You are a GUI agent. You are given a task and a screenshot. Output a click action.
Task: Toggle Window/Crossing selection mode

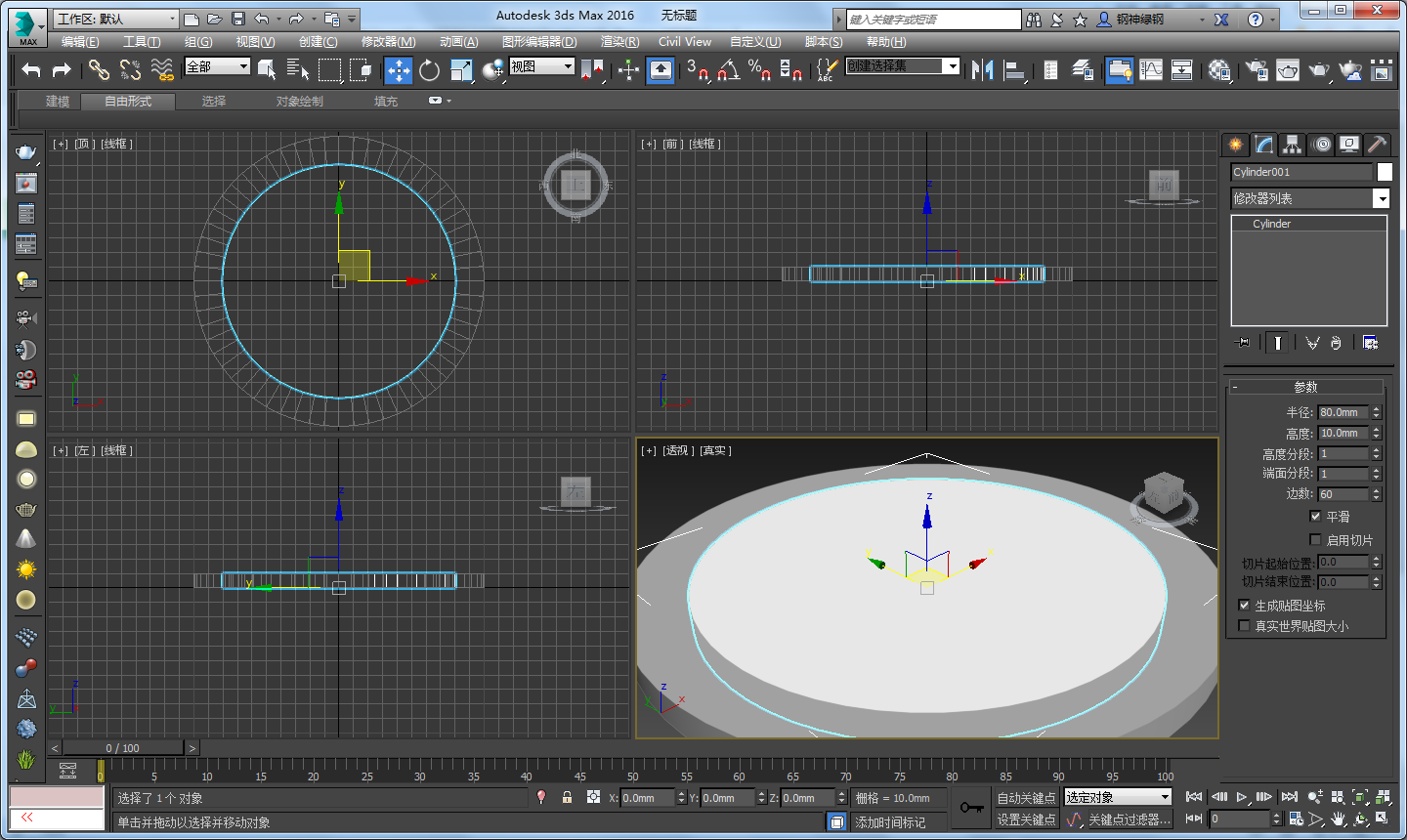[x=362, y=69]
